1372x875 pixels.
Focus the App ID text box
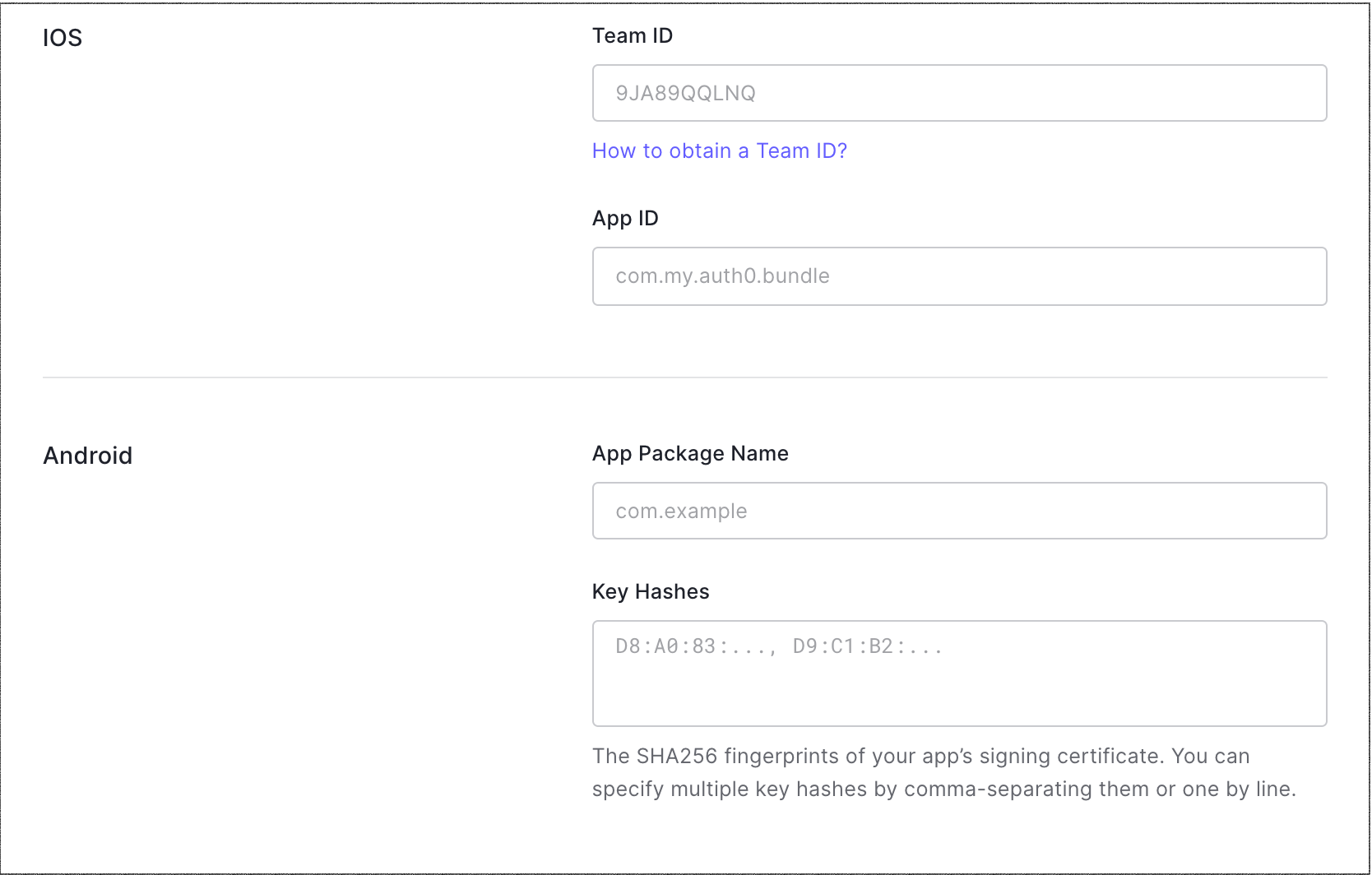coord(959,276)
